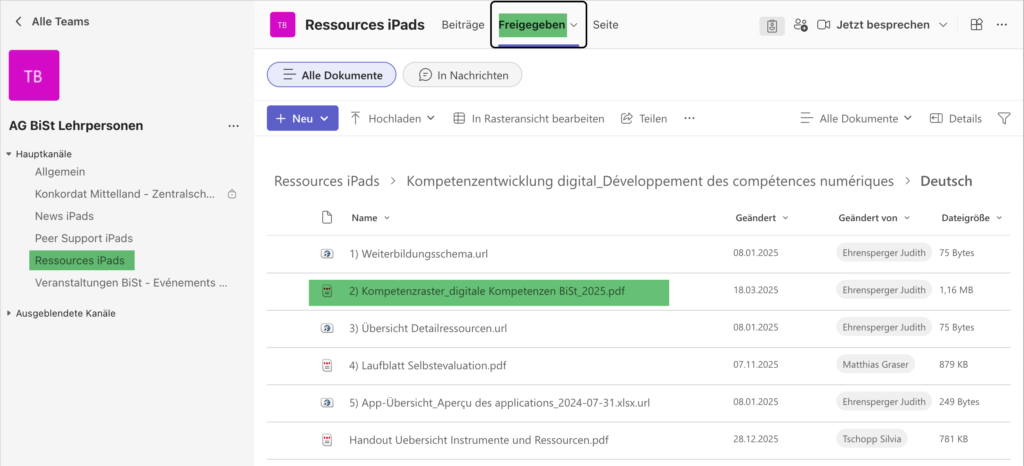Go to Ressources iPads breadcrumb
1024x466 pixels.
tap(327, 181)
